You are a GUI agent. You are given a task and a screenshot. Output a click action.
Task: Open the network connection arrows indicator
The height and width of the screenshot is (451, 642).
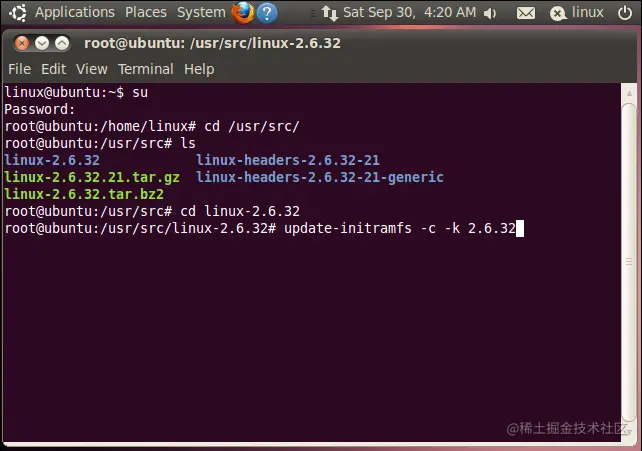(x=330, y=13)
